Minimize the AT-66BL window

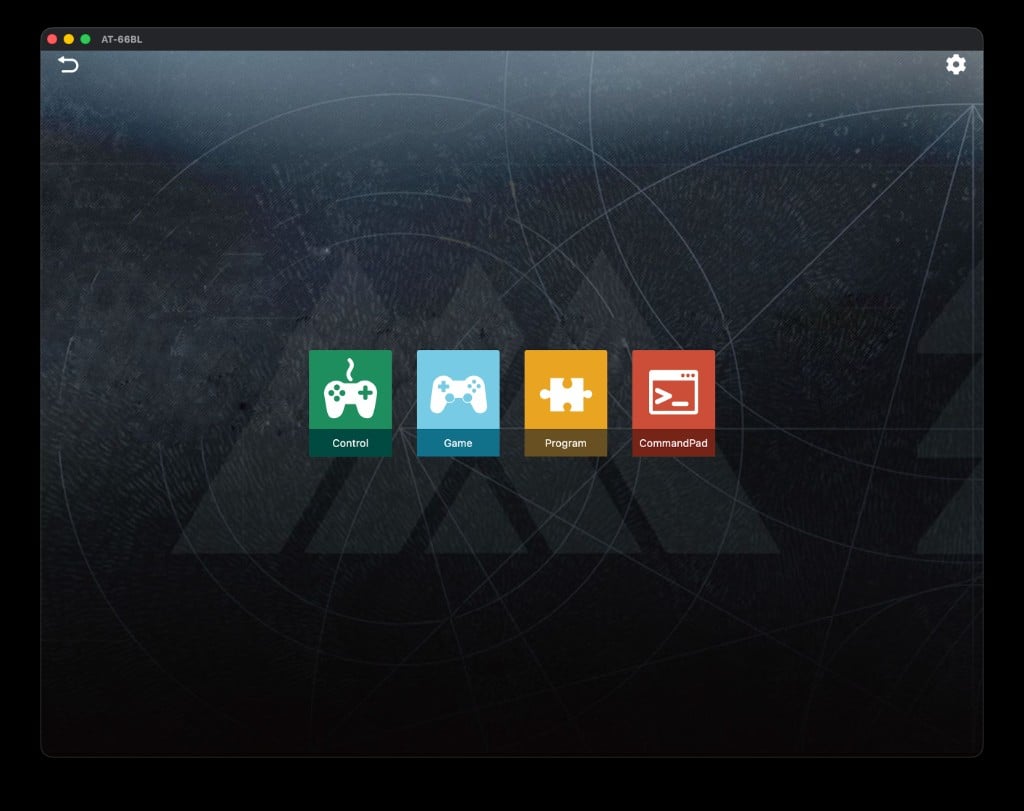[x=69, y=39]
